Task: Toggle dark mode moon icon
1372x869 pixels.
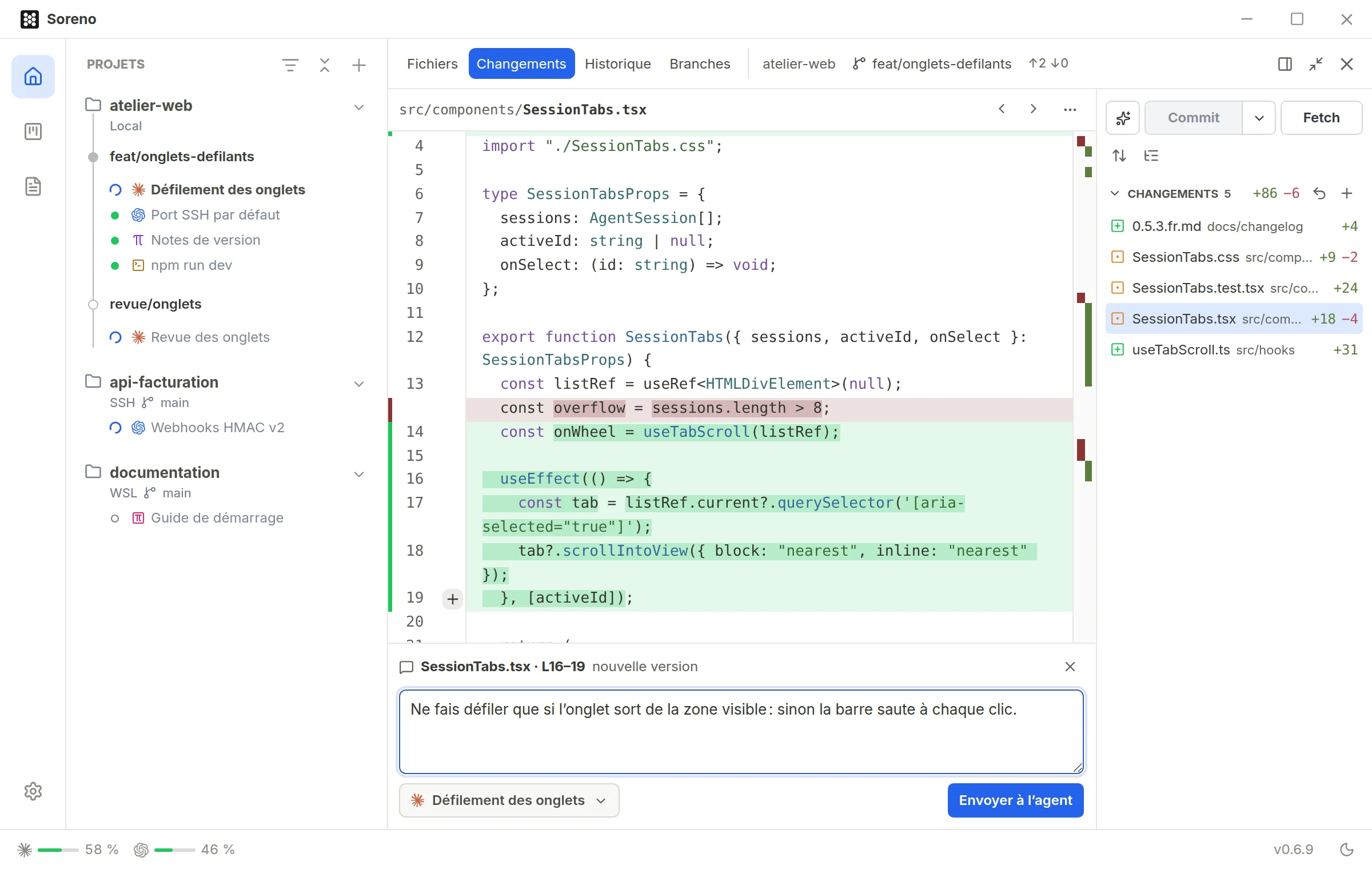Action: [x=1347, y=849]
